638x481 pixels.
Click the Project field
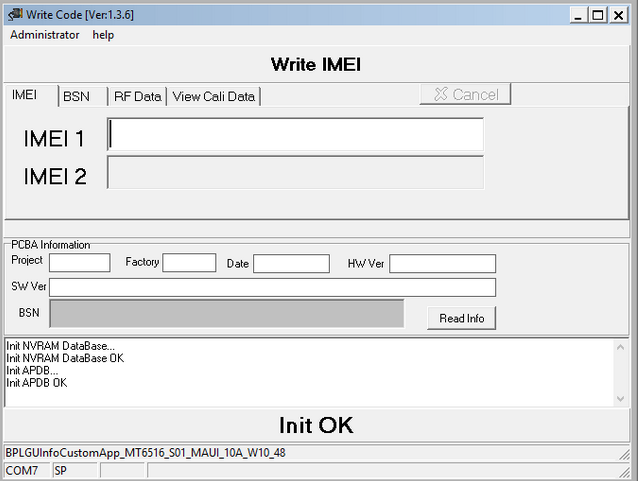(80, 262)
